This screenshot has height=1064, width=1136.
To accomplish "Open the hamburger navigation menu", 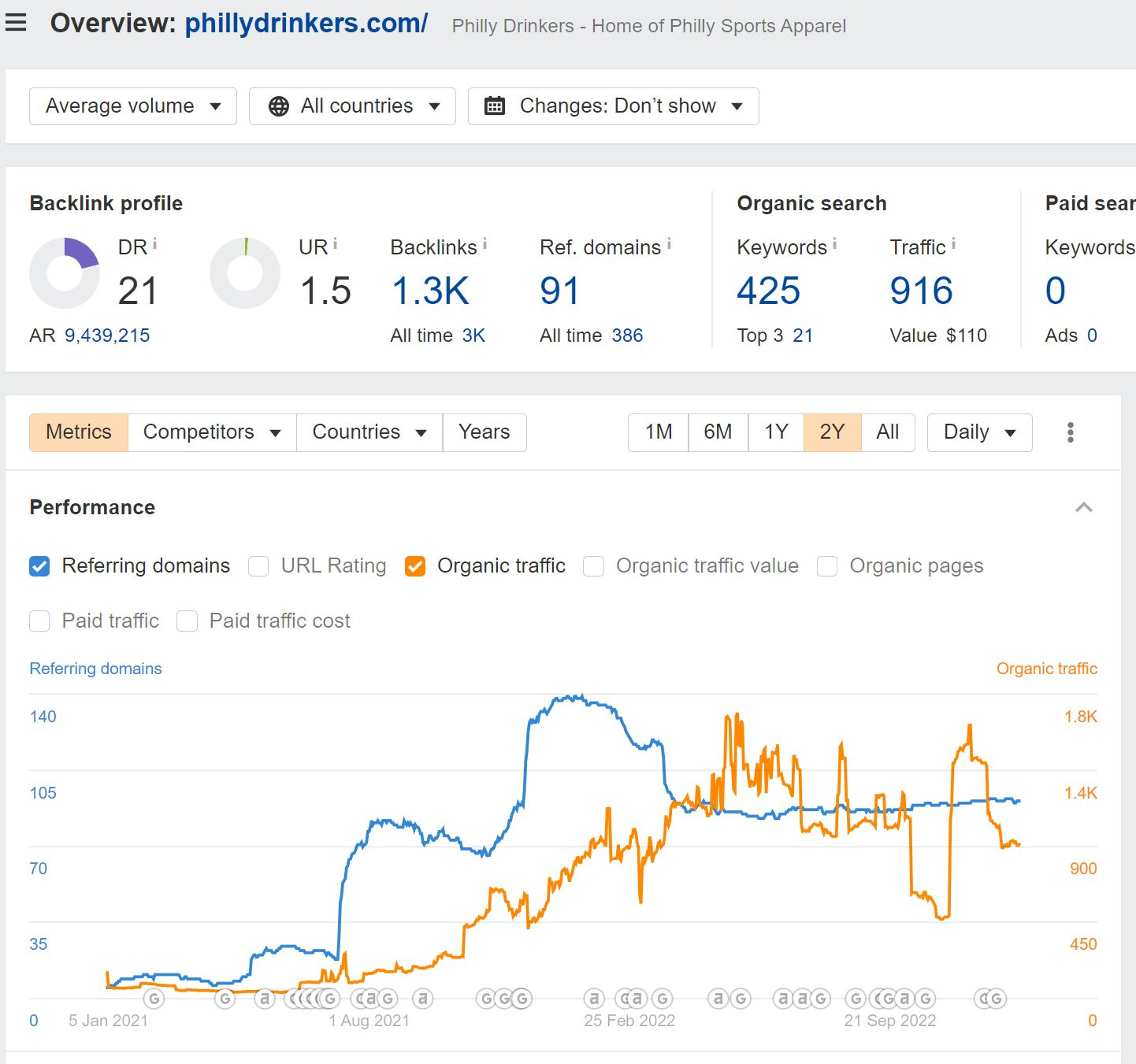I will pos(17,23).
